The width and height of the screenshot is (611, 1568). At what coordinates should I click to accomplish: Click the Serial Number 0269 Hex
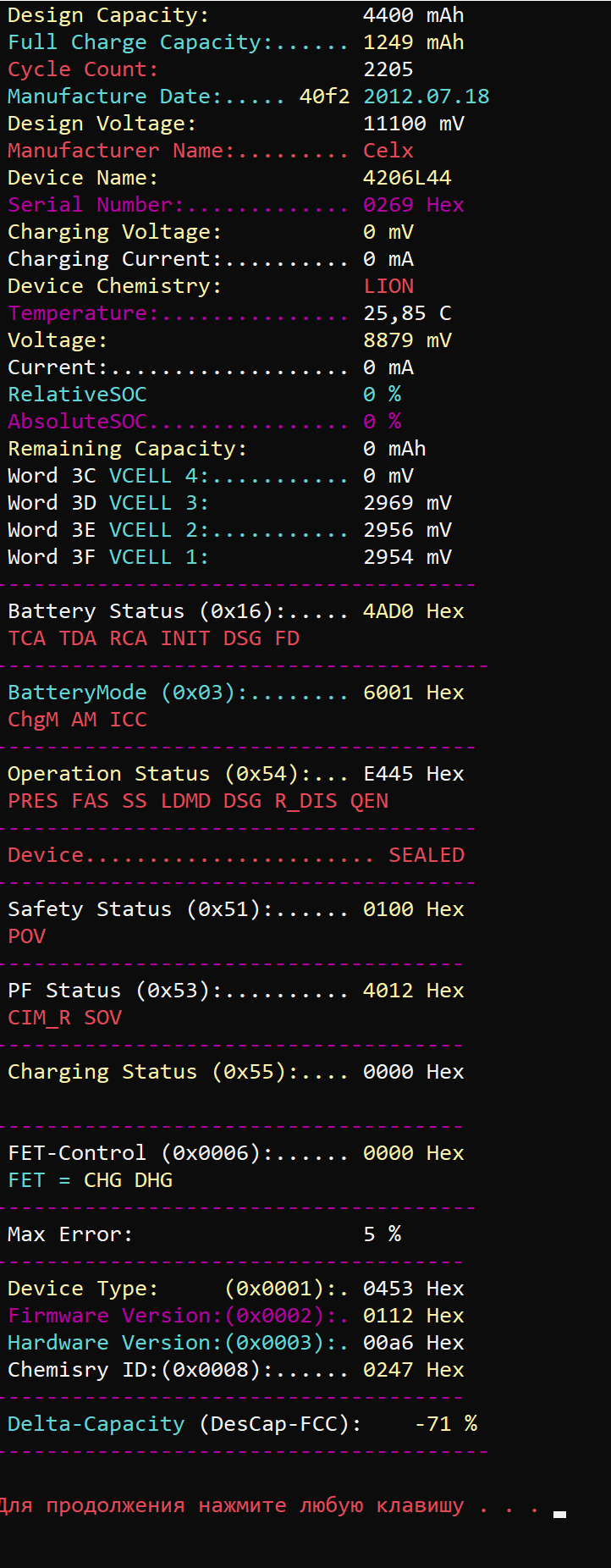click(x=413, y=205)
